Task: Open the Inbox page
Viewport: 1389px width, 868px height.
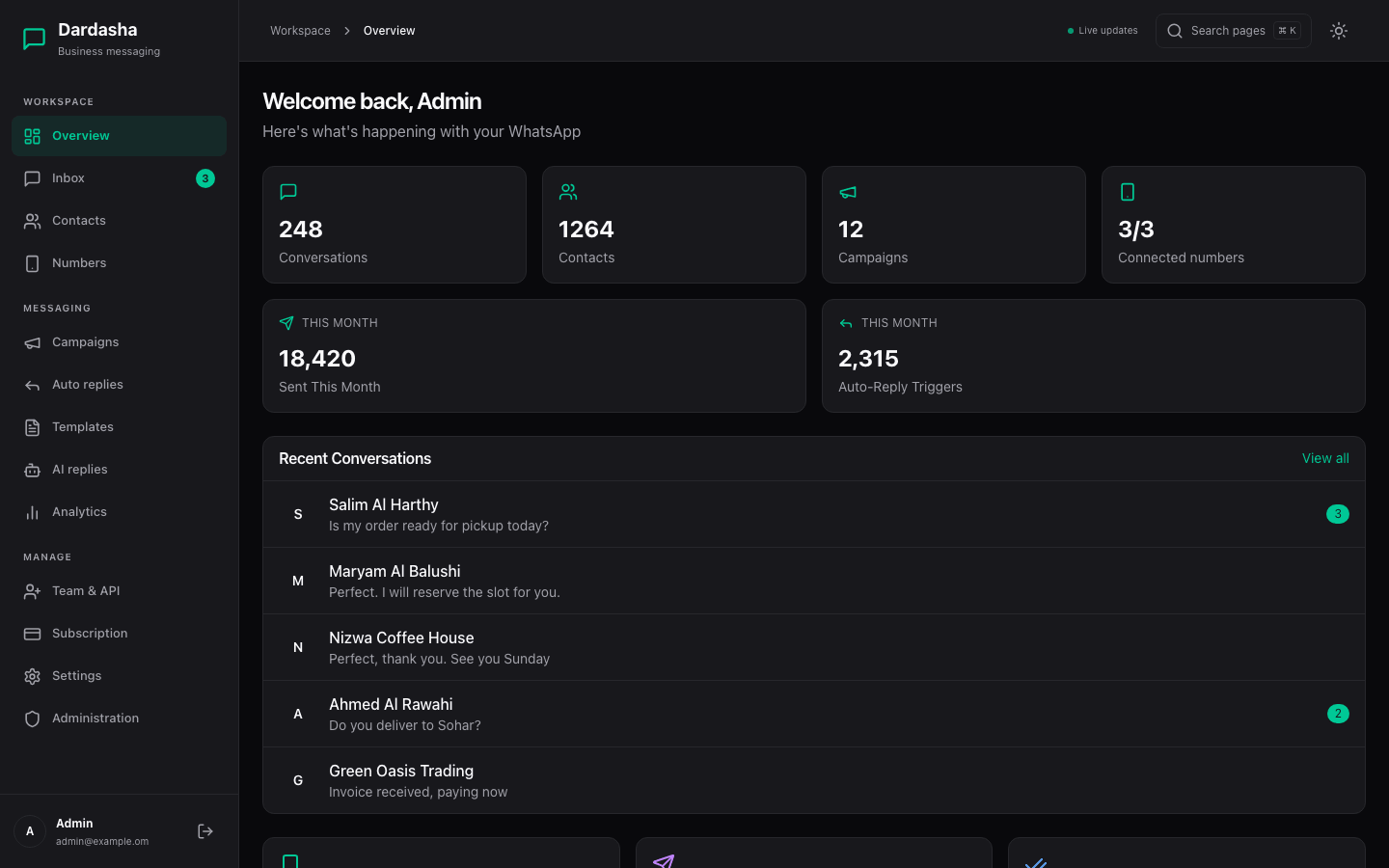Action: 119,178
